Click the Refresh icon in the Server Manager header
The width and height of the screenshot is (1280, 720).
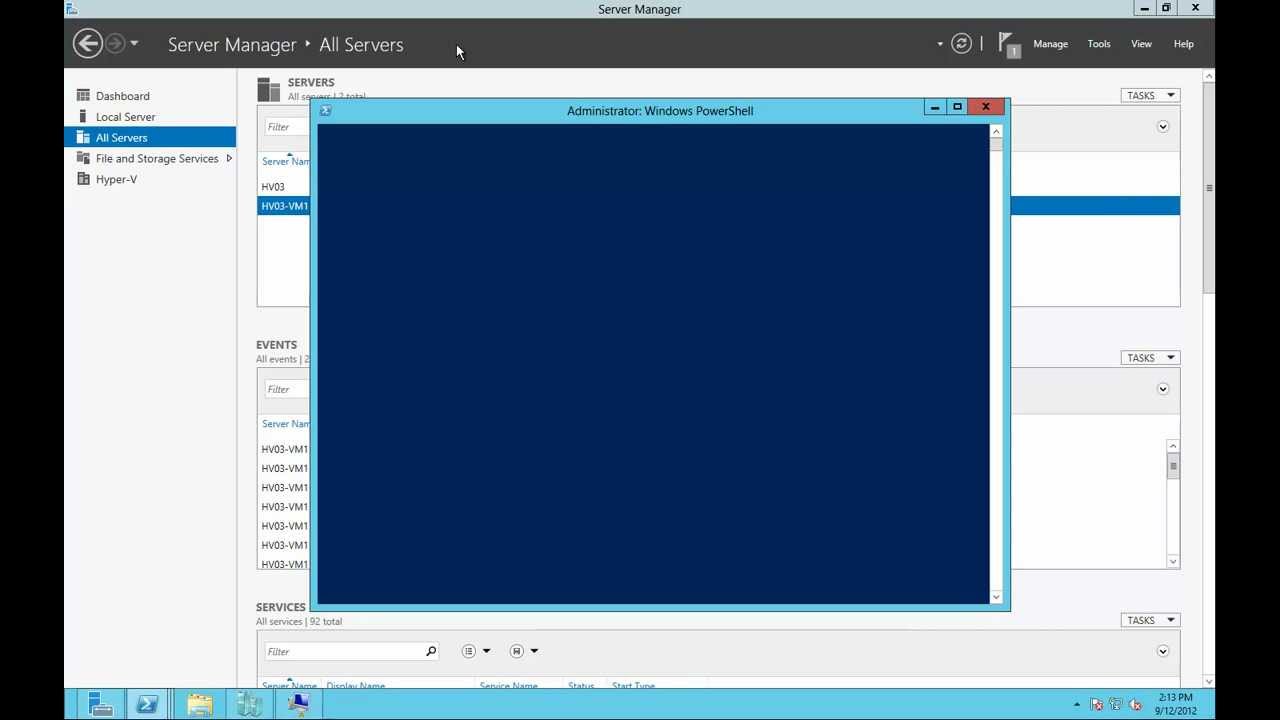pos(961,43)
